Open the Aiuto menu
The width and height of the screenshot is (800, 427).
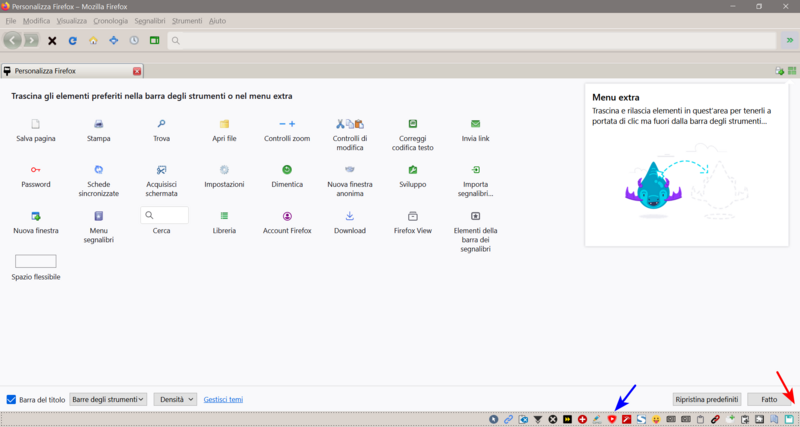217,21
